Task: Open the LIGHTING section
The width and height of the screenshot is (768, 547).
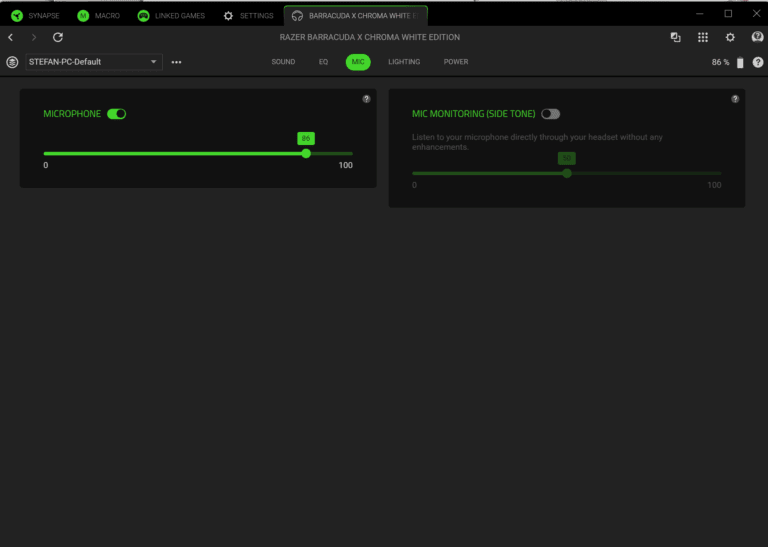Action: tap(404, 62)
